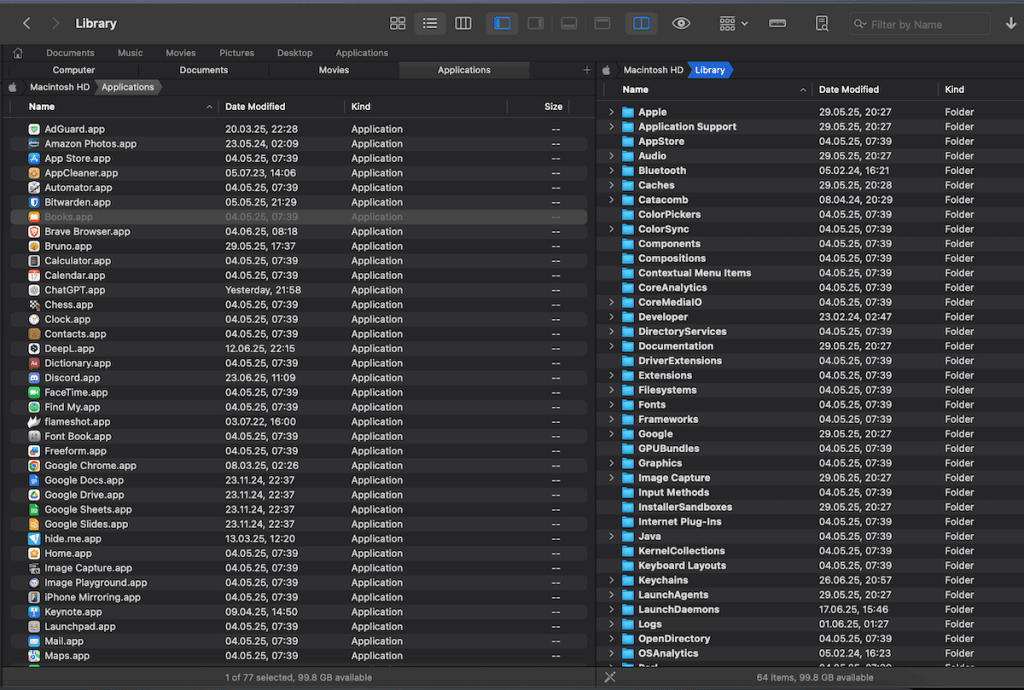Select the DeepL.app icon
This screenshot has width=1024, height=690.
(x=34, y=349)
